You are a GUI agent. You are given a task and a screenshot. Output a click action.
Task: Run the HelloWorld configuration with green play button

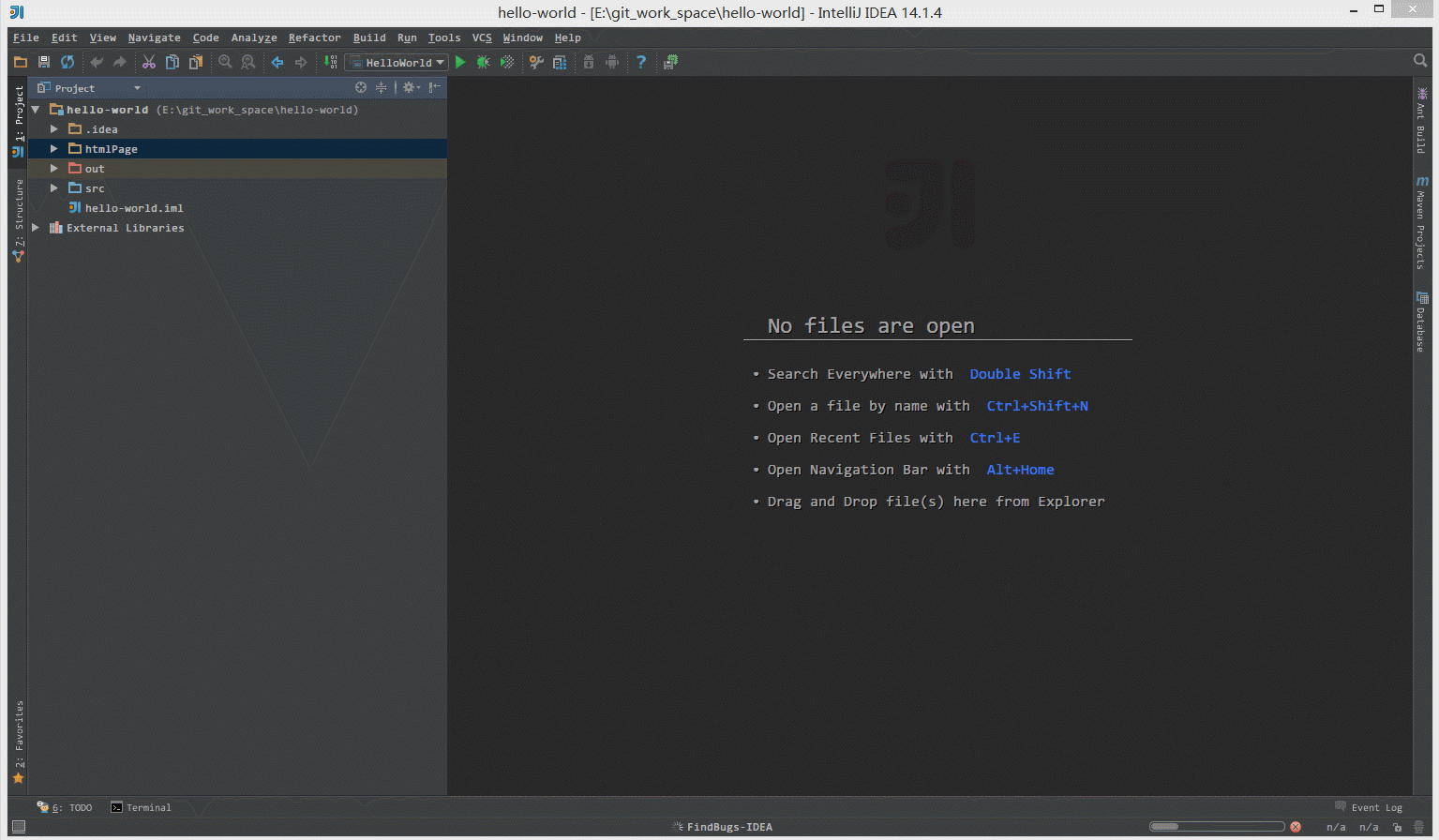point(460,62)
